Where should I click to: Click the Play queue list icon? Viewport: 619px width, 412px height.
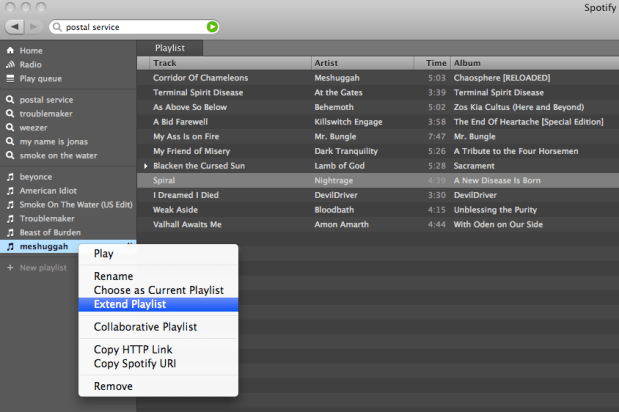pyautogui.click(x=10, y=78)
